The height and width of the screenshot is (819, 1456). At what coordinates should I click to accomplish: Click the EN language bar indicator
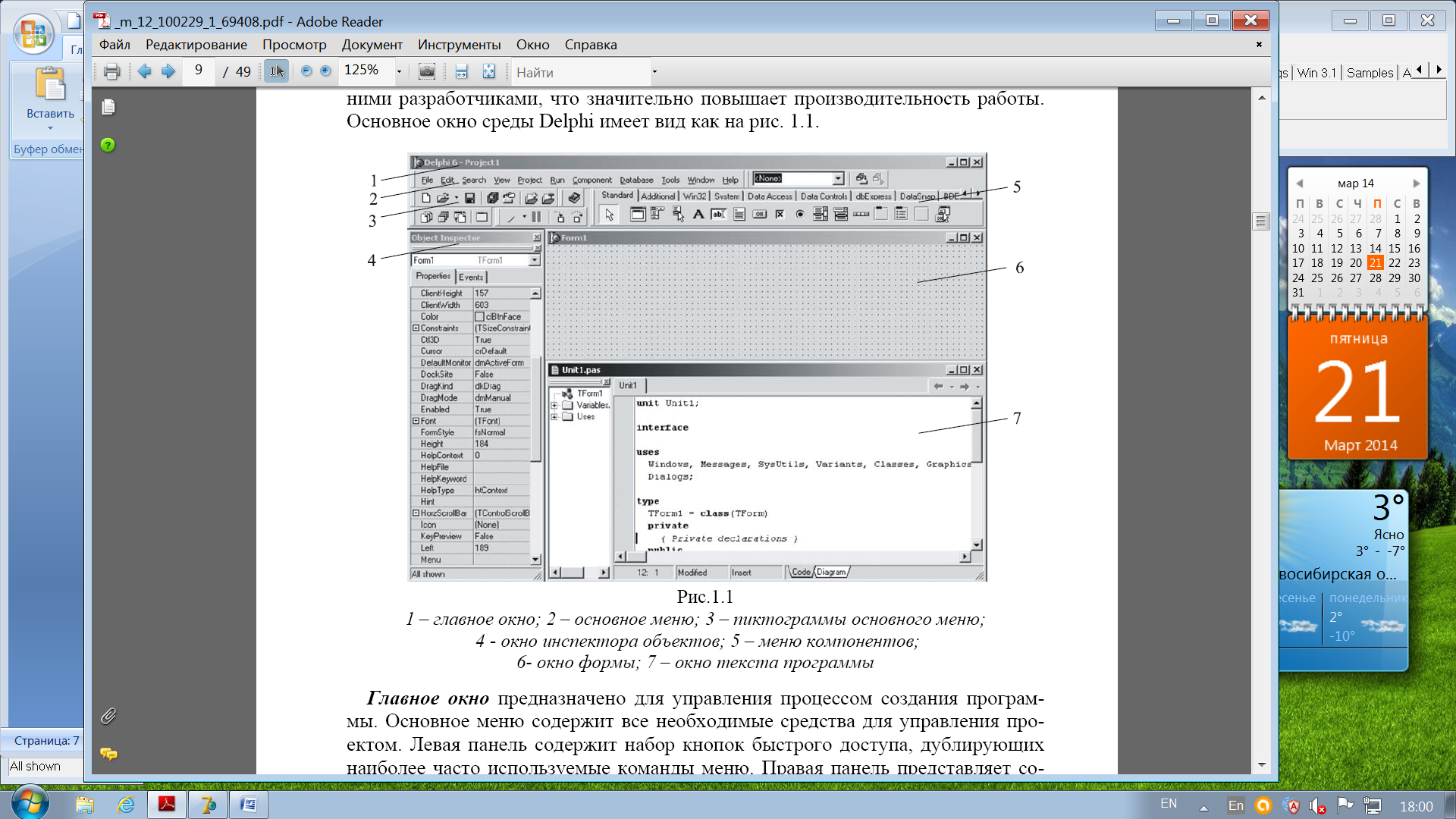click(1169, 804)
